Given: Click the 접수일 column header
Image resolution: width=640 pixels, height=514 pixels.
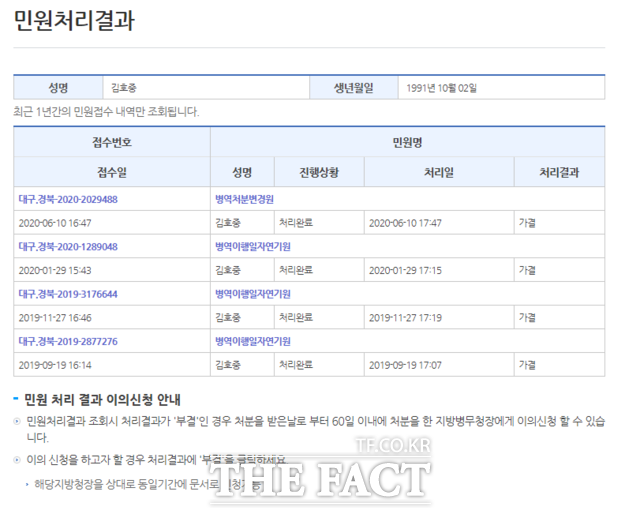Looking at the screenshot, I should point(112,172).
